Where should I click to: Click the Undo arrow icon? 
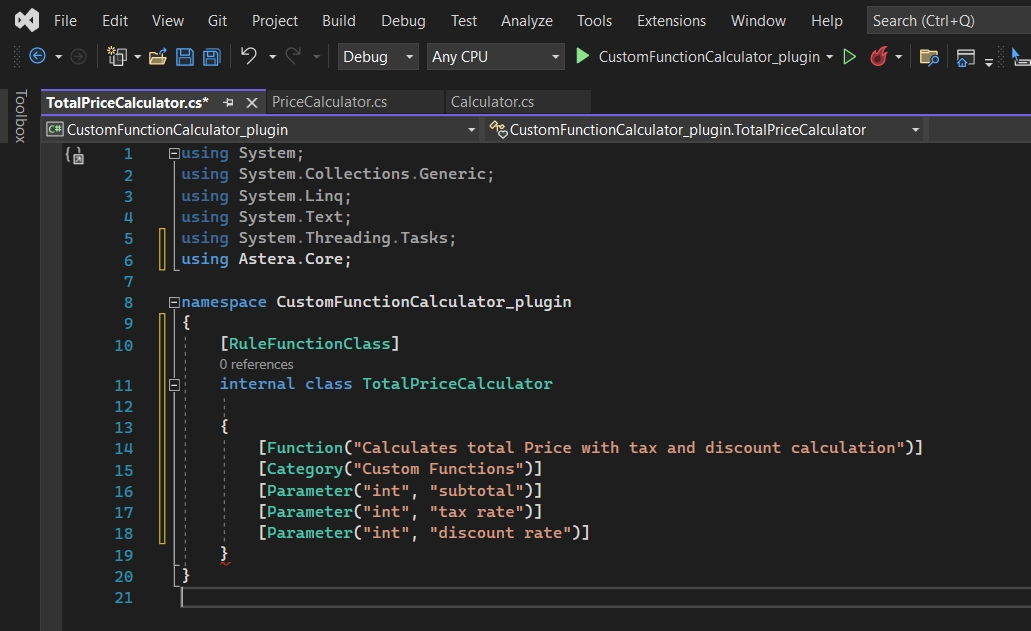coord(249,57)
